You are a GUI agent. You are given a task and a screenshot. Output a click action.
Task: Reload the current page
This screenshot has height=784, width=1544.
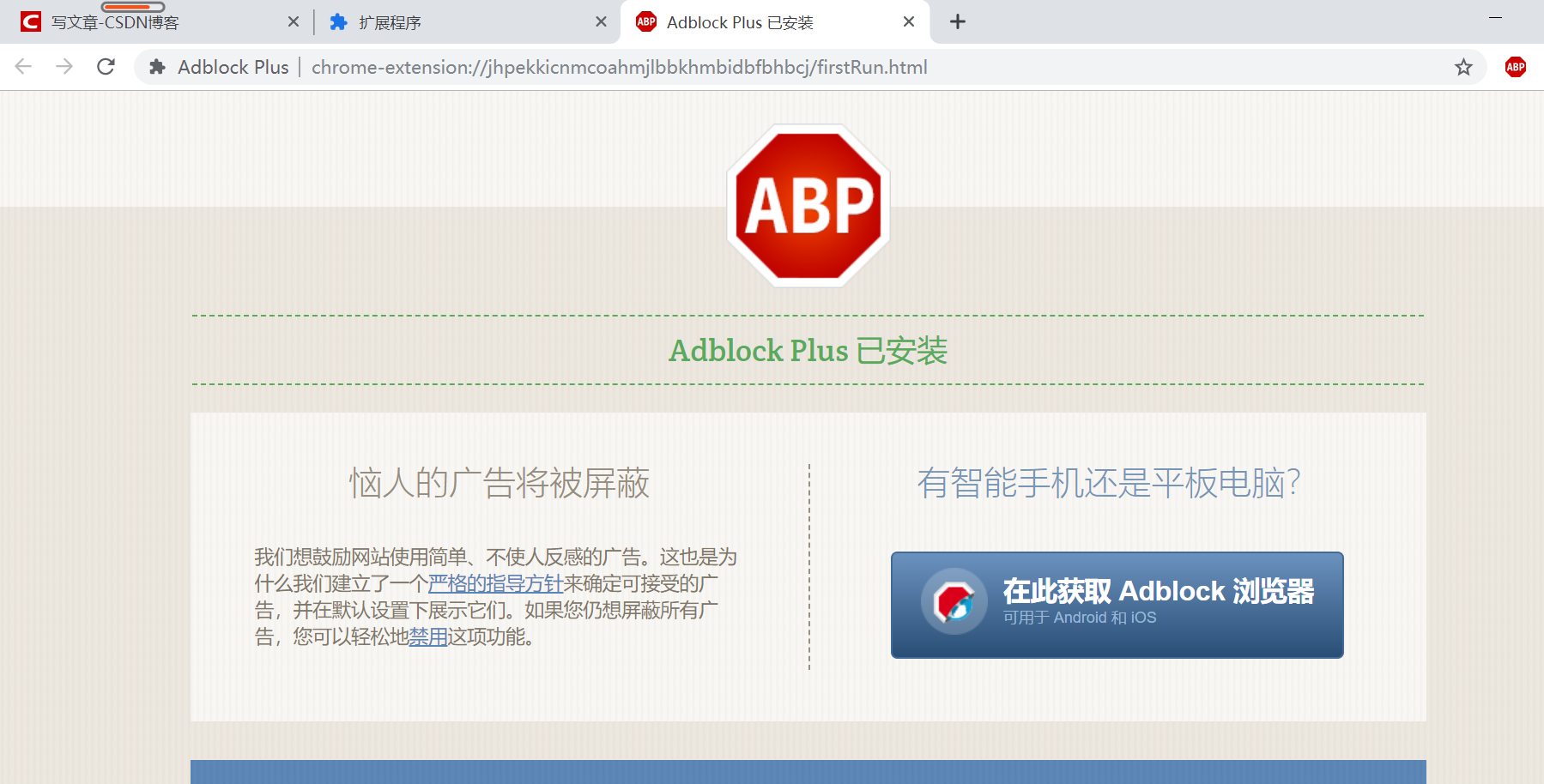pyautogui.click(x=106, y=67)
